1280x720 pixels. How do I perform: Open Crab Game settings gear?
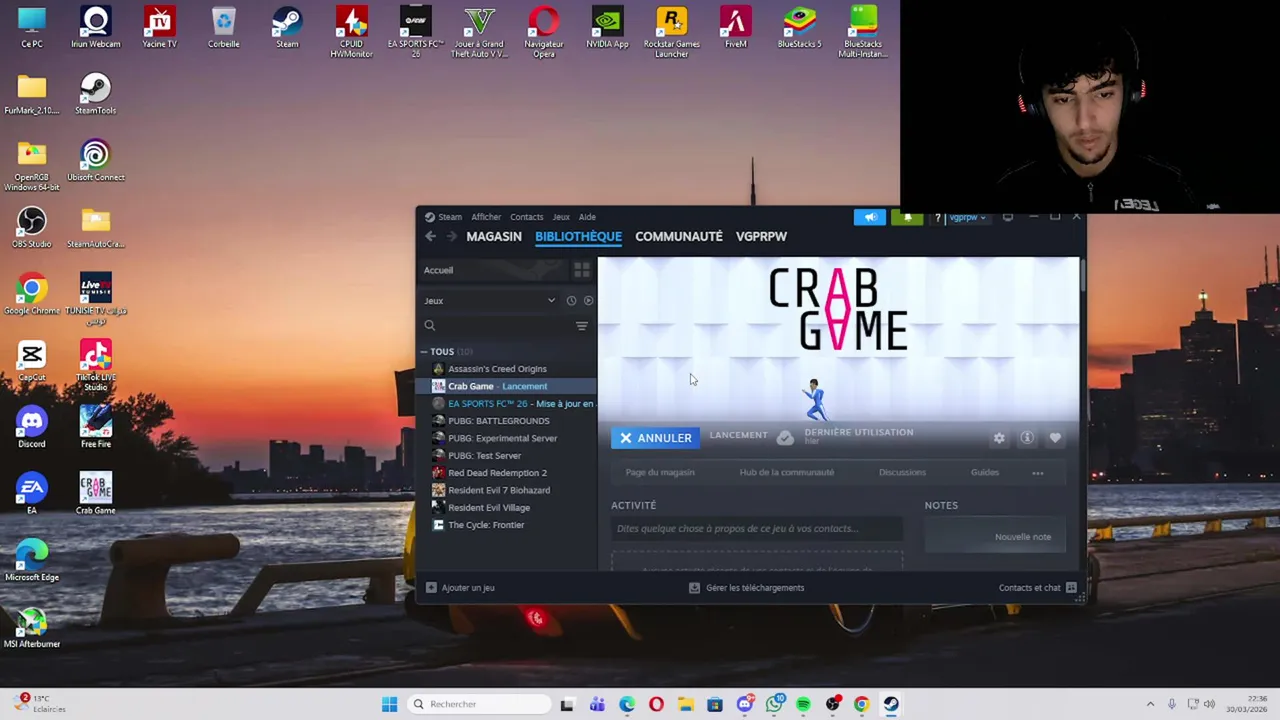pyautogui.click(x=999, y=438)
